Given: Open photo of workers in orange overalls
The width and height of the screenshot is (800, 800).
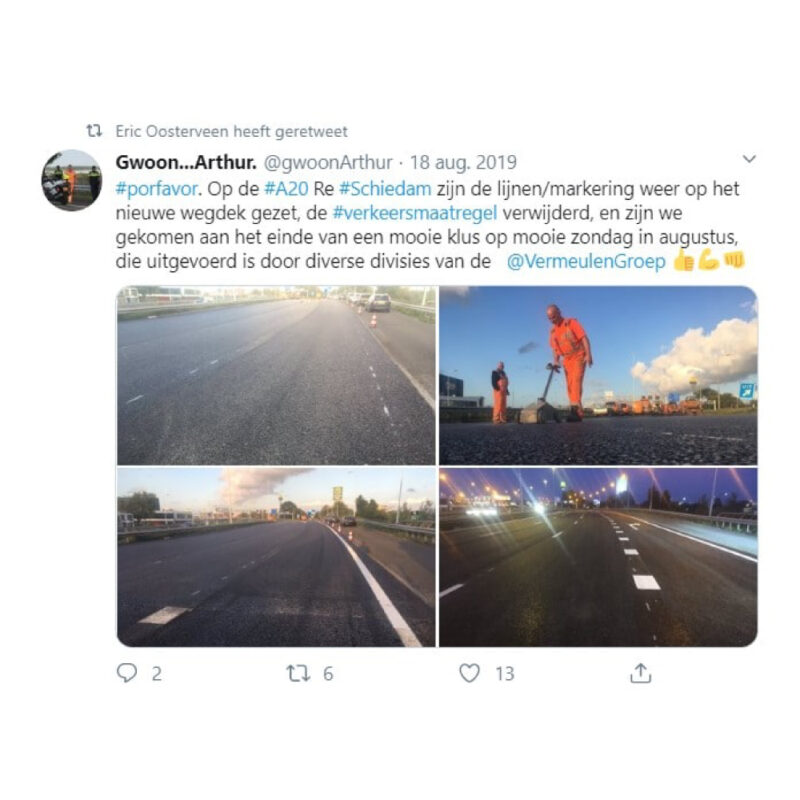Looking at the screenshot, I should tap(598, 376).
